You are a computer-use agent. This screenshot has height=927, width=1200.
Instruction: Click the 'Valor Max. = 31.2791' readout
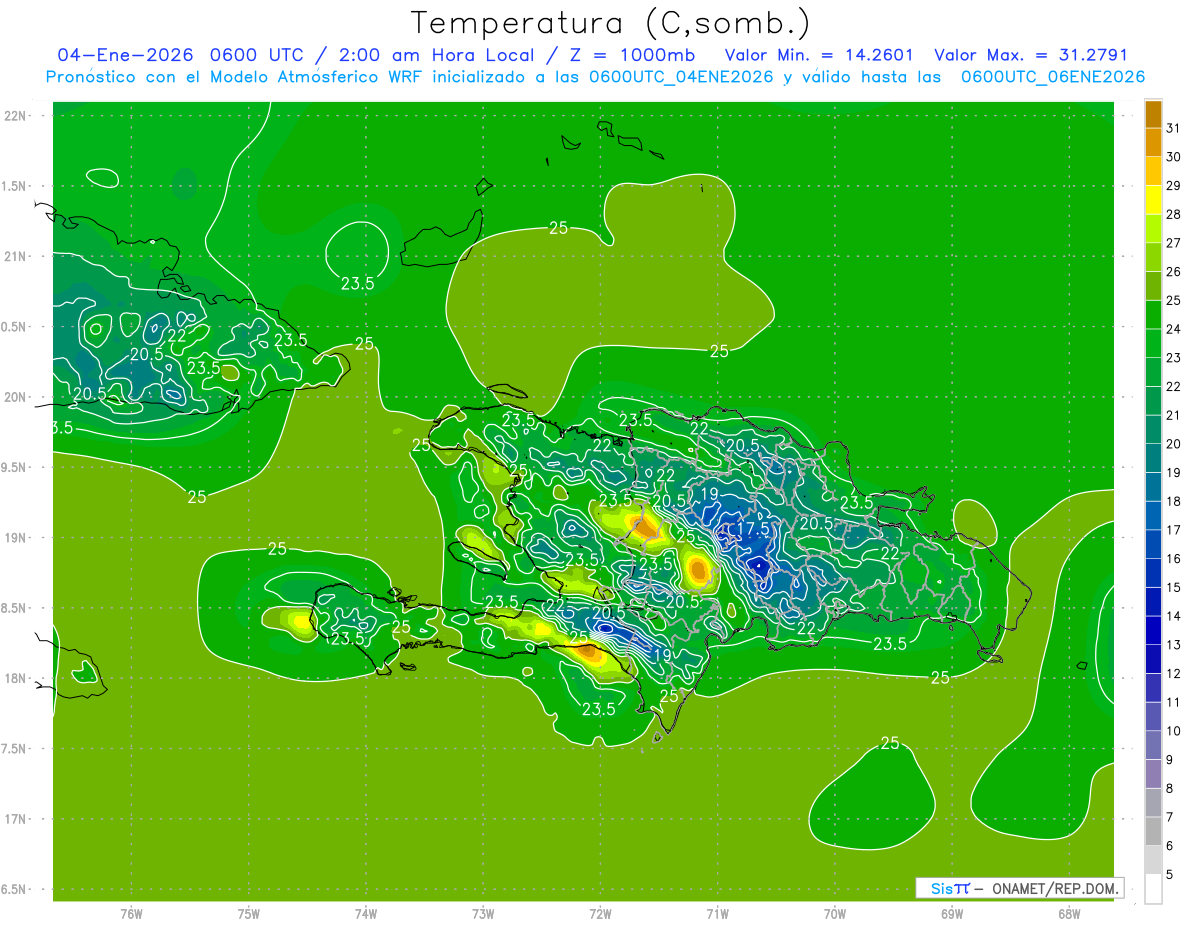(x=1032, y=55)
